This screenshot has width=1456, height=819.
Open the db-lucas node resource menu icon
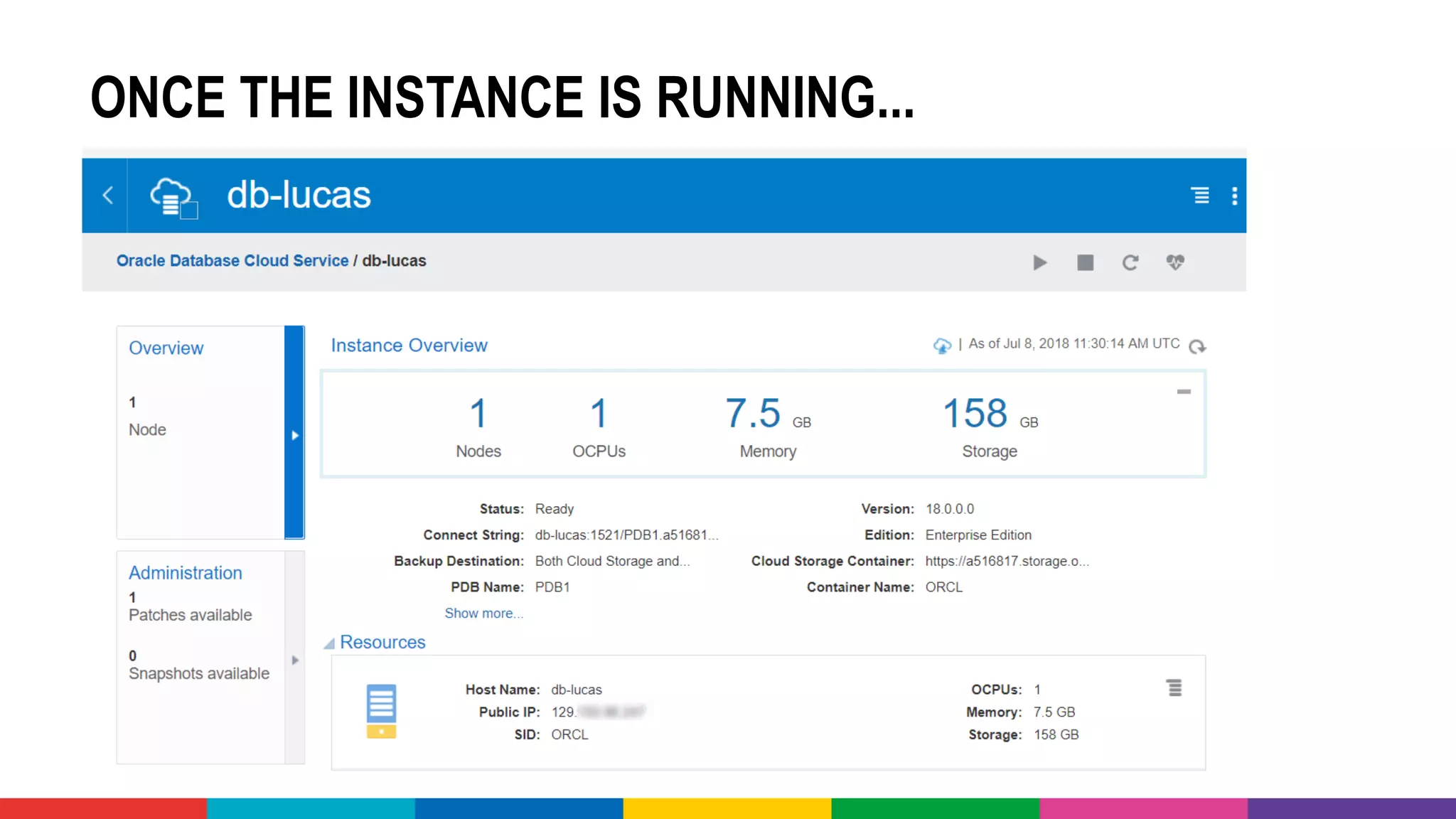1174,687
